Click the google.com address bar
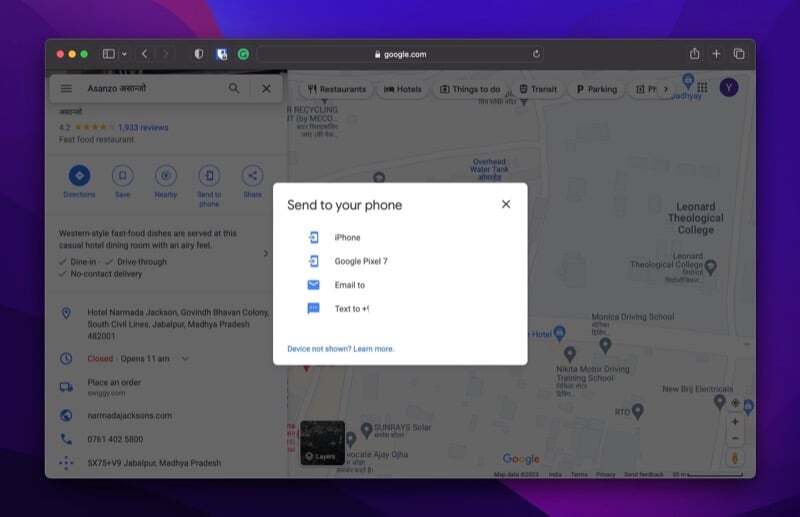The image size is (800, 517). 400,54
